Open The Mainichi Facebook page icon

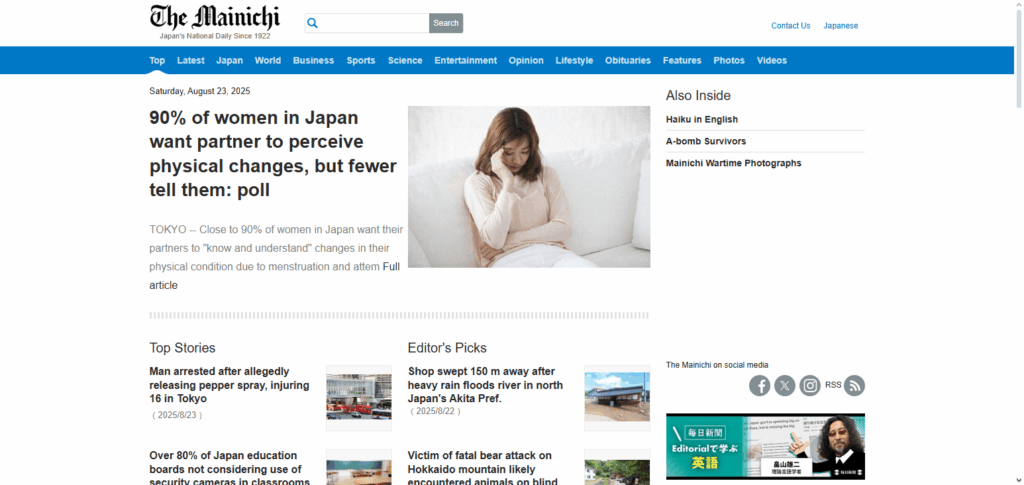760,385
